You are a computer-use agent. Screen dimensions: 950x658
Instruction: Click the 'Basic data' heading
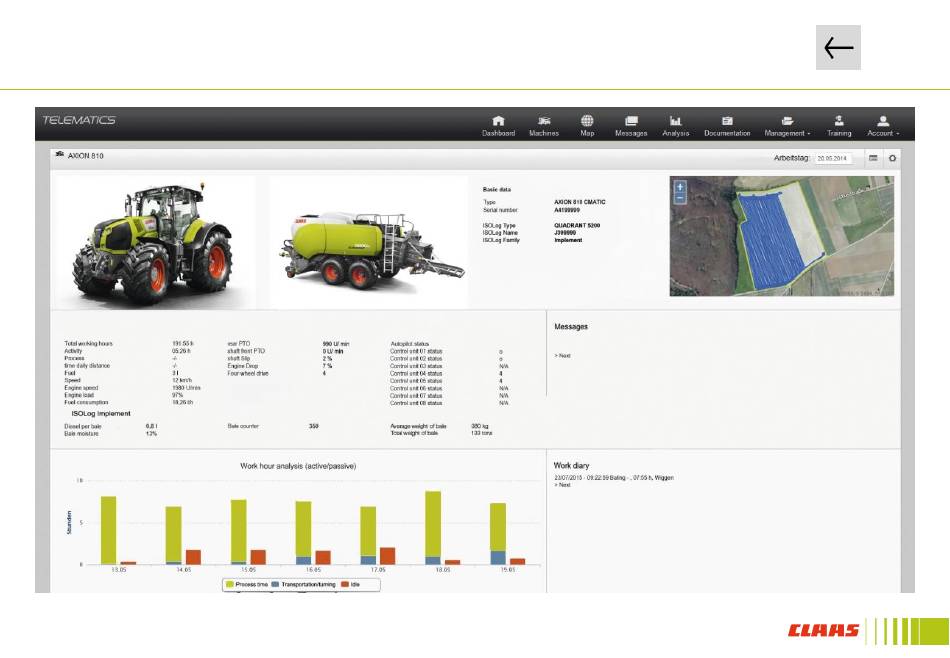[497, 190]
